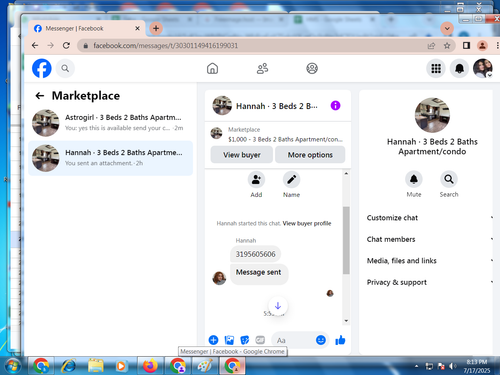Search in conversation magnifier icon
500x375 pixels.
[x=449, y=179]
